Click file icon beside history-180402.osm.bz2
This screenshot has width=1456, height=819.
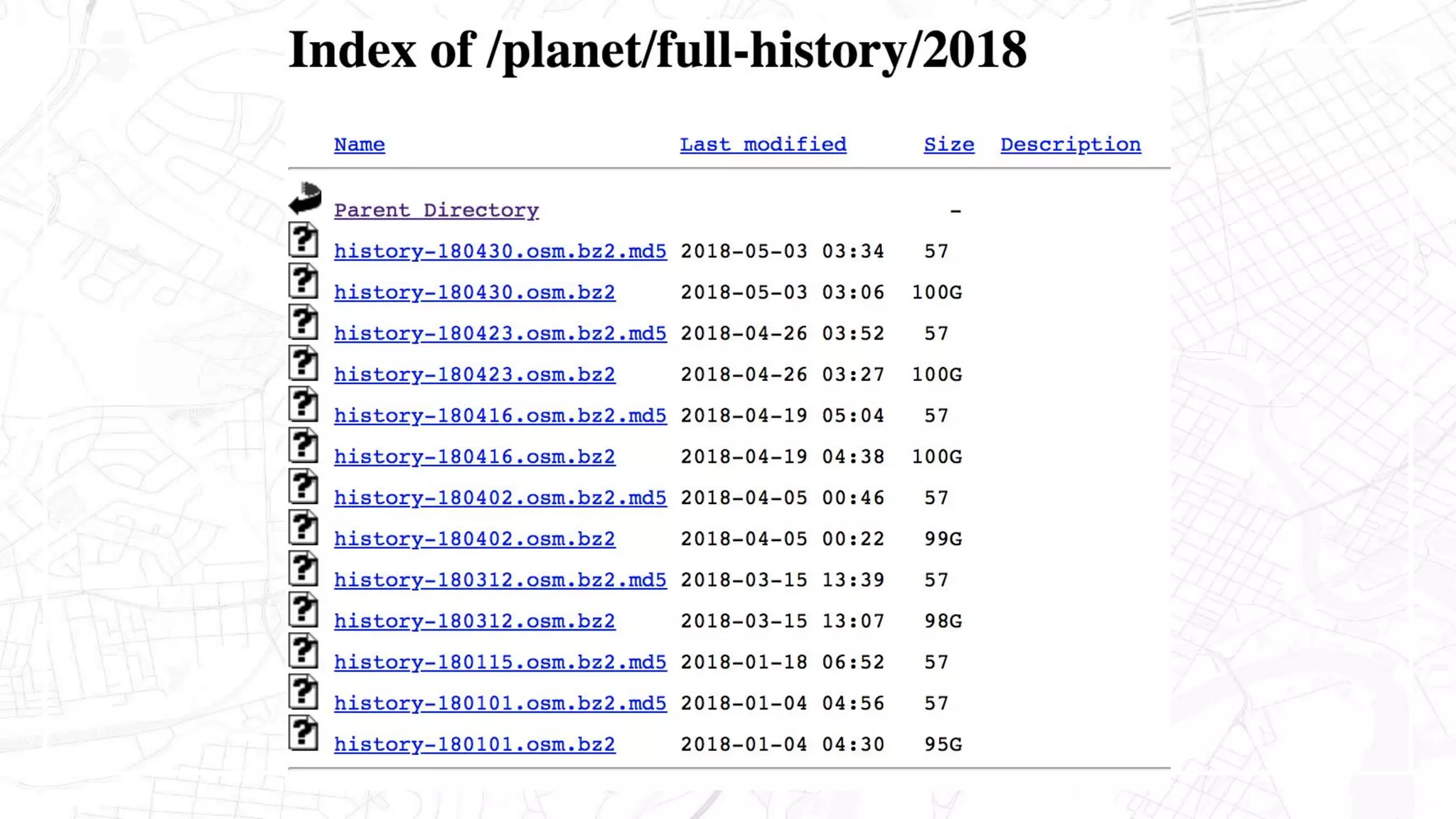[304, 528]
